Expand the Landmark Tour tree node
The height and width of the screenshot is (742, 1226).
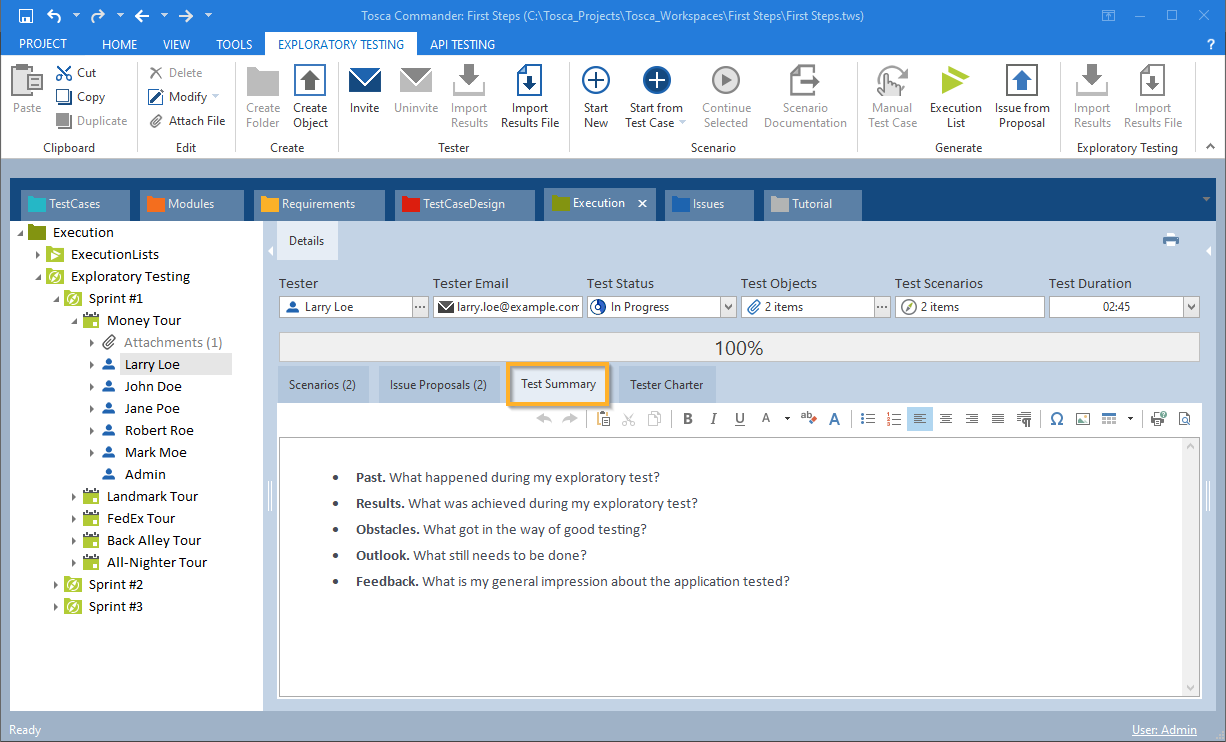click(74, 497)
